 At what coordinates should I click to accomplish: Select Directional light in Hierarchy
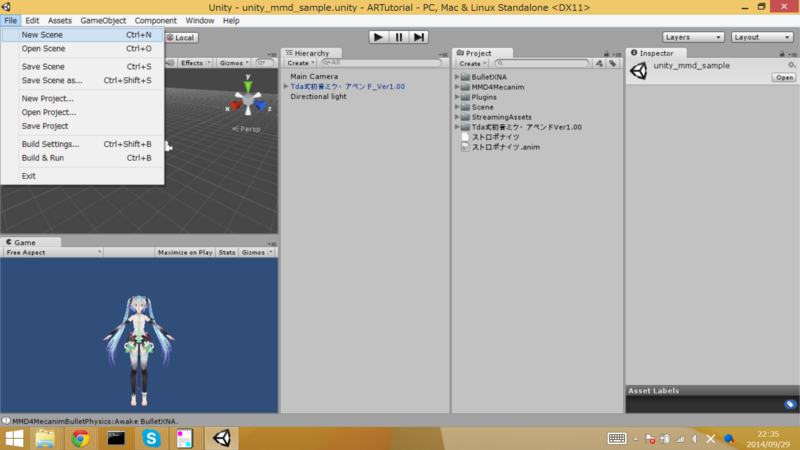[318, 96]
